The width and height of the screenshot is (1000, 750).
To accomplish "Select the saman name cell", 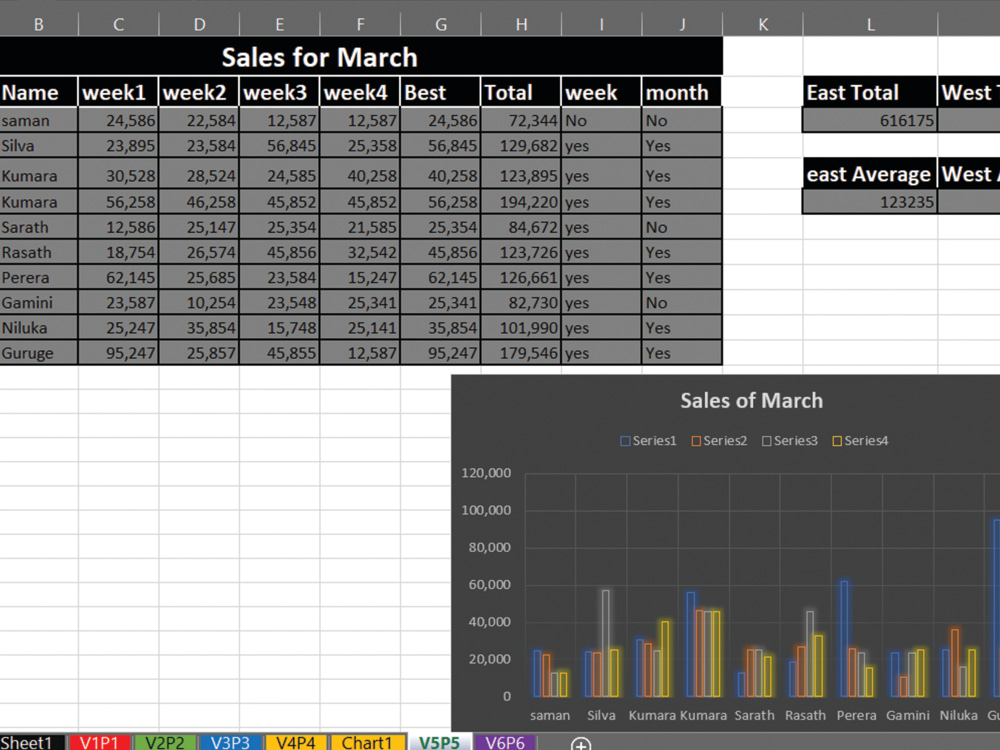I will coord(38,120).
